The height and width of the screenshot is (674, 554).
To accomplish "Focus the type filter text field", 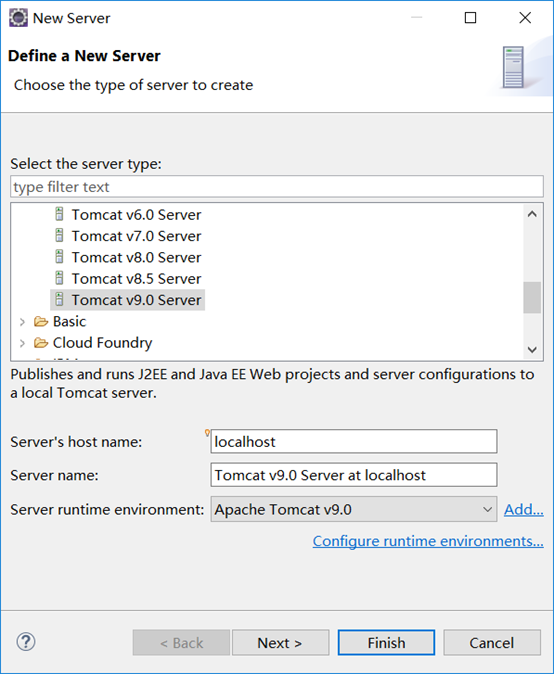I will pos(277,187).
